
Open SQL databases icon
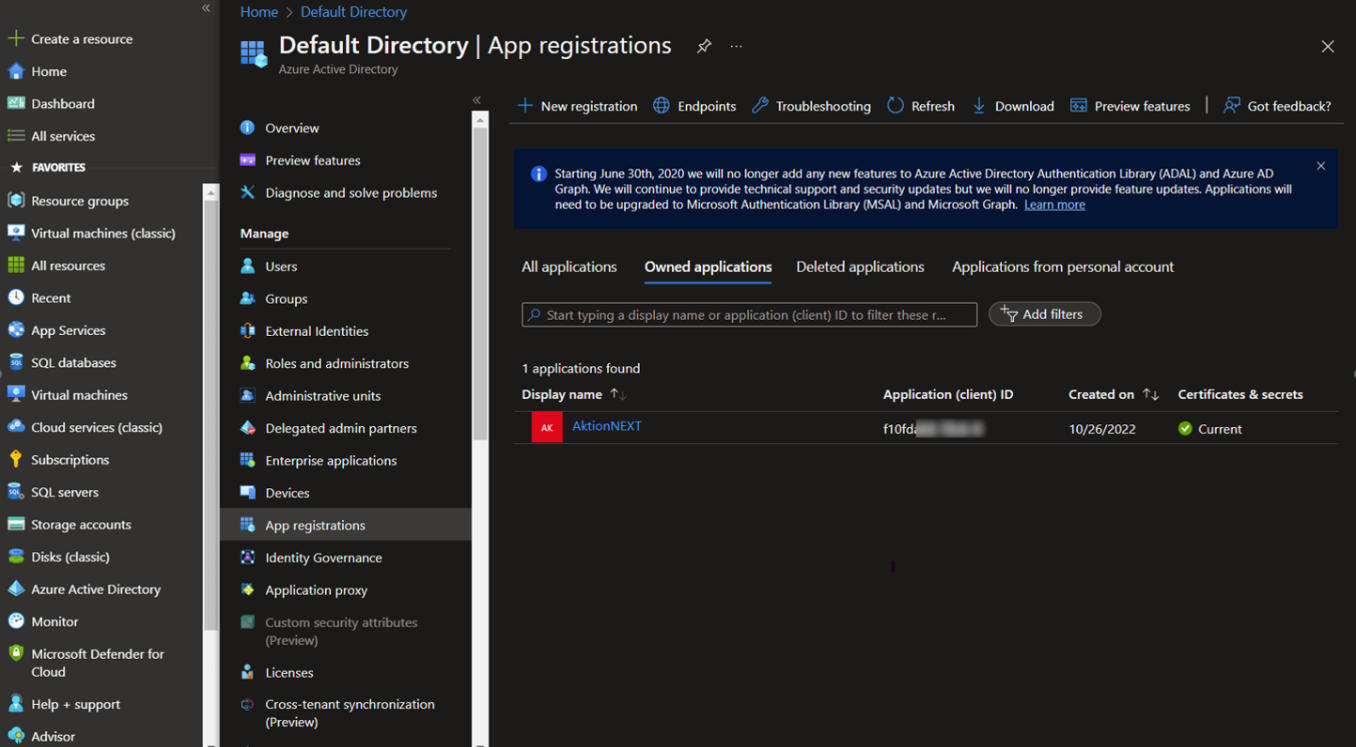[16, 362]
